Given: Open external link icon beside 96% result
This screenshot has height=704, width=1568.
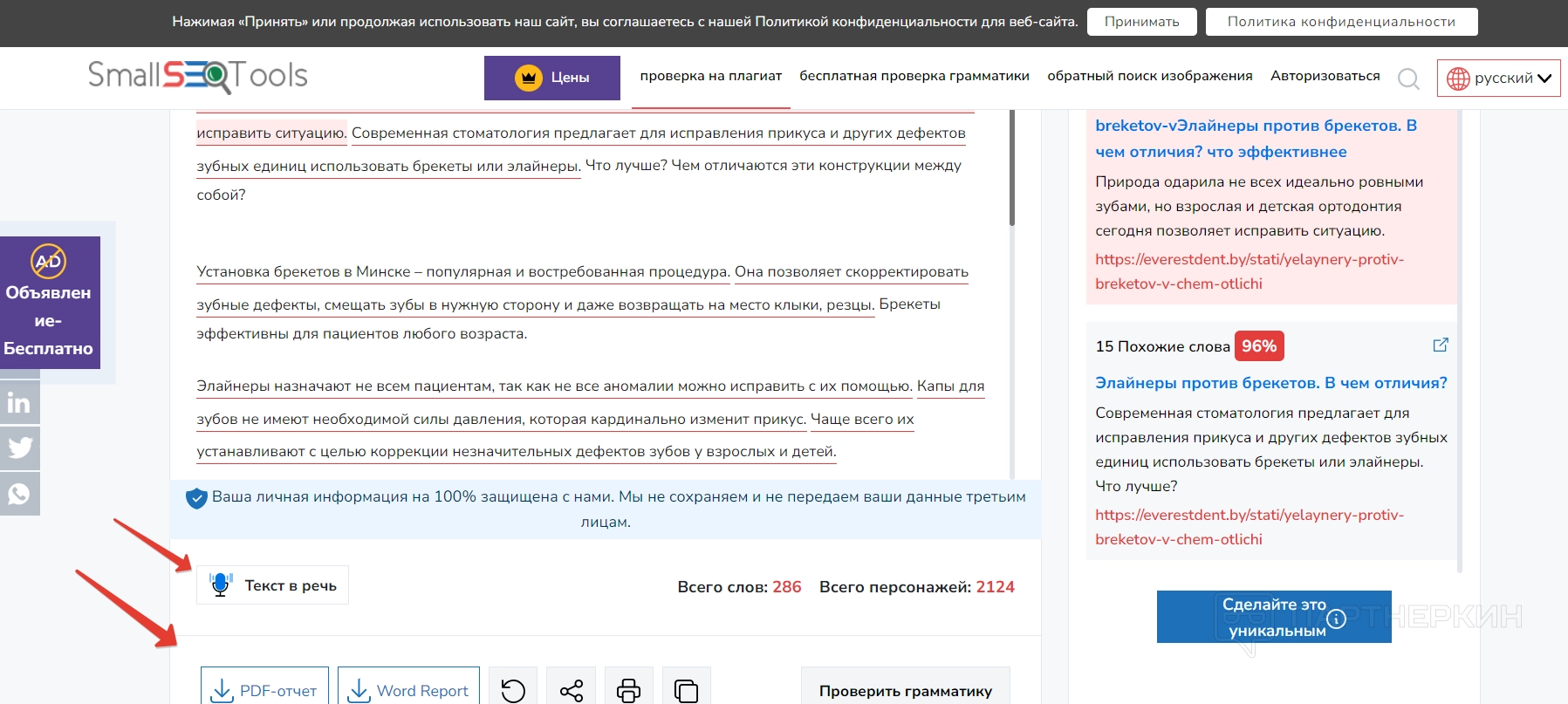Looking at the screenshot, I should point(1440,345).
